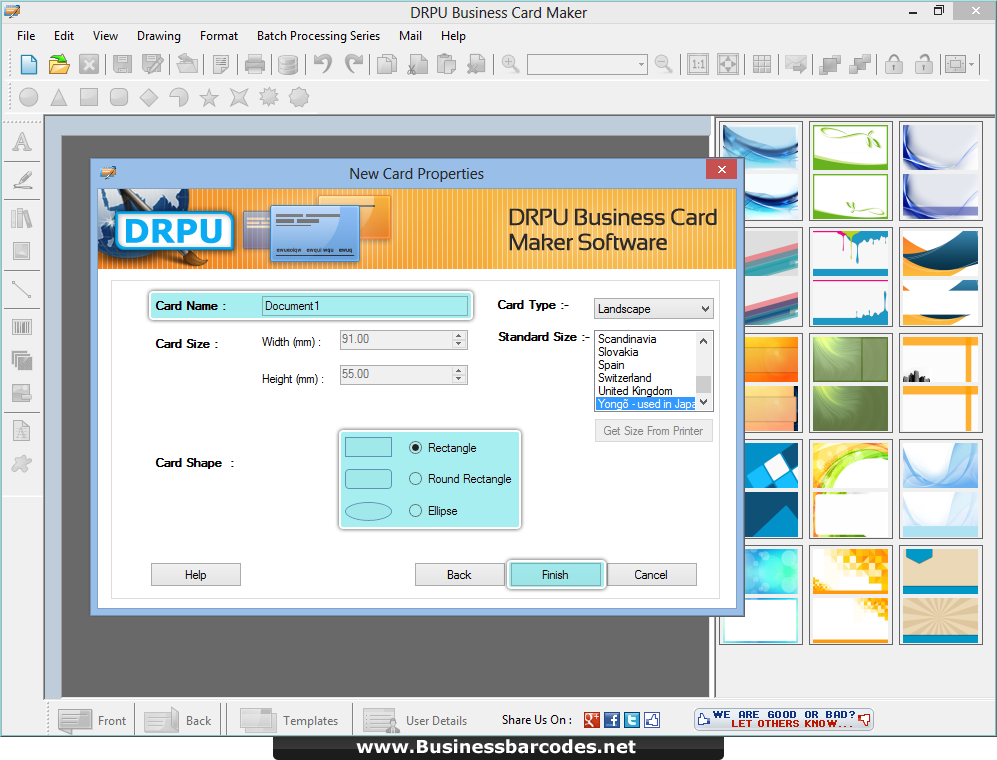997x760 pixels.
Task: Click the Finish button
Action: pos(555,574)
